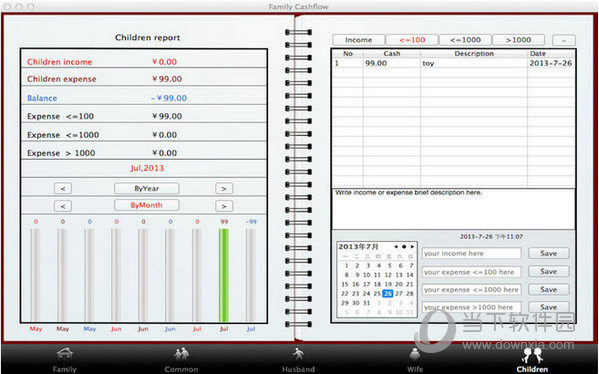
Task: Remove entry with the minus button
Action: 564,40
